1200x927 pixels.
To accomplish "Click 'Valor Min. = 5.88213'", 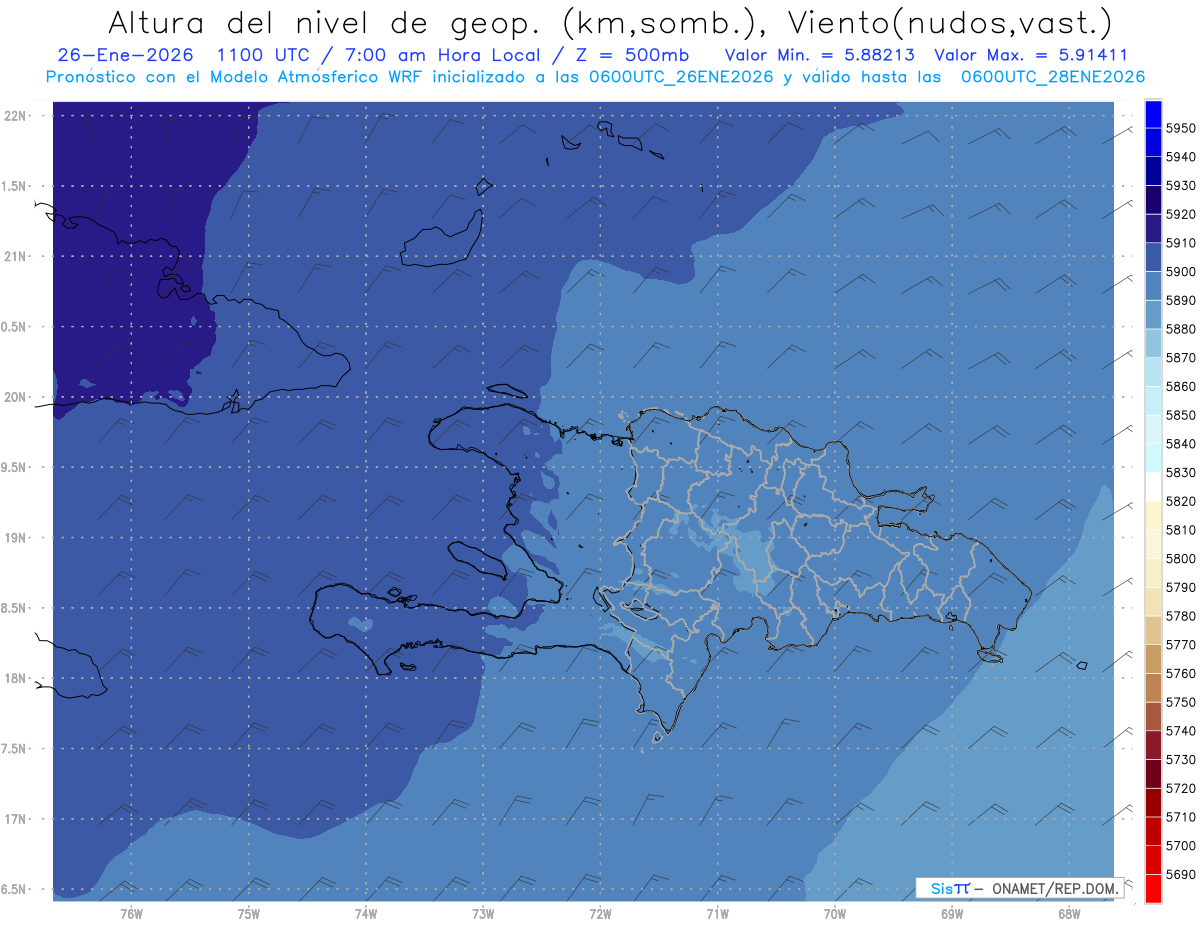I will pyautogui.click(x=822, y=55).
